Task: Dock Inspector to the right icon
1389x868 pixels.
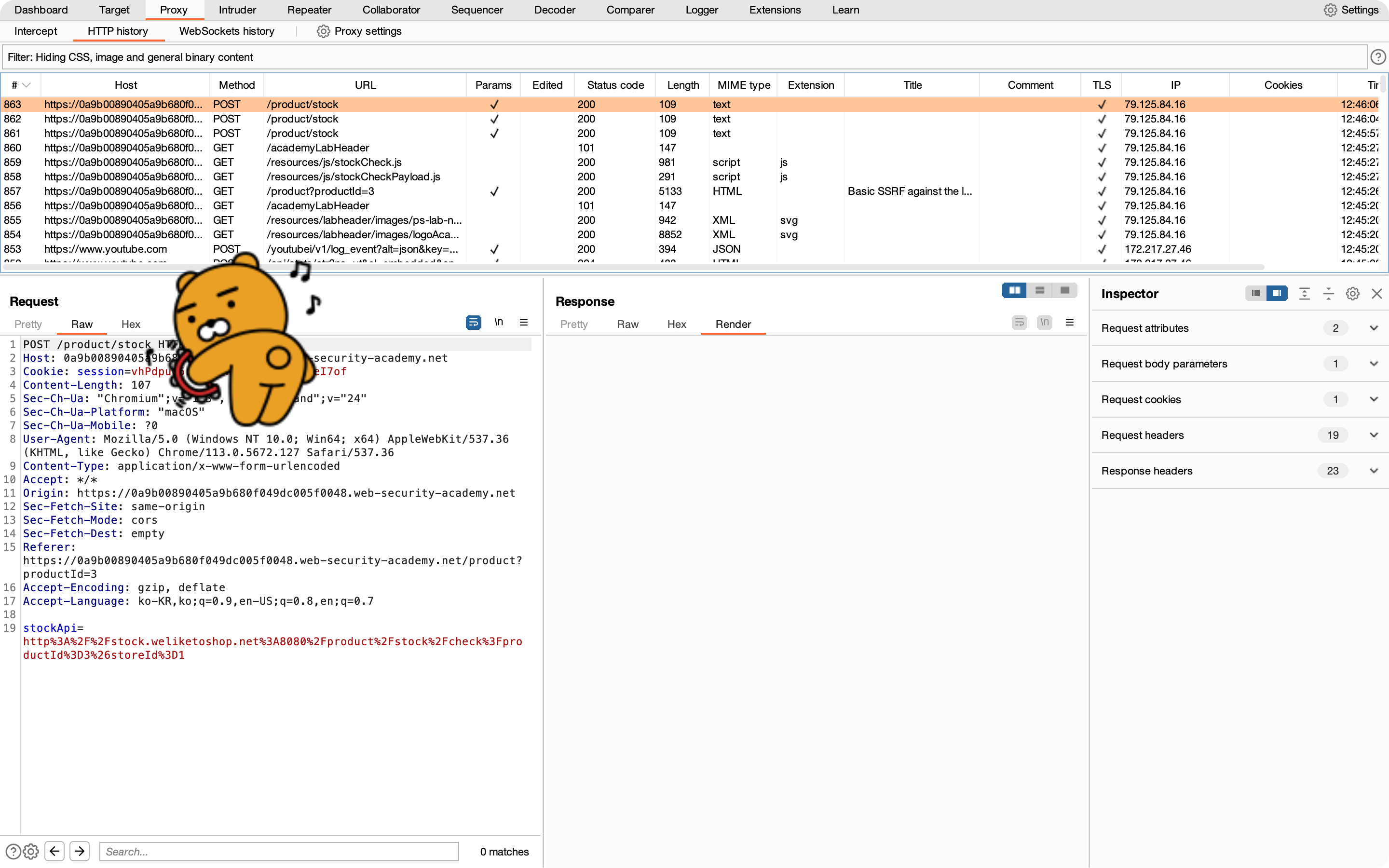Action: (1277, 293)
